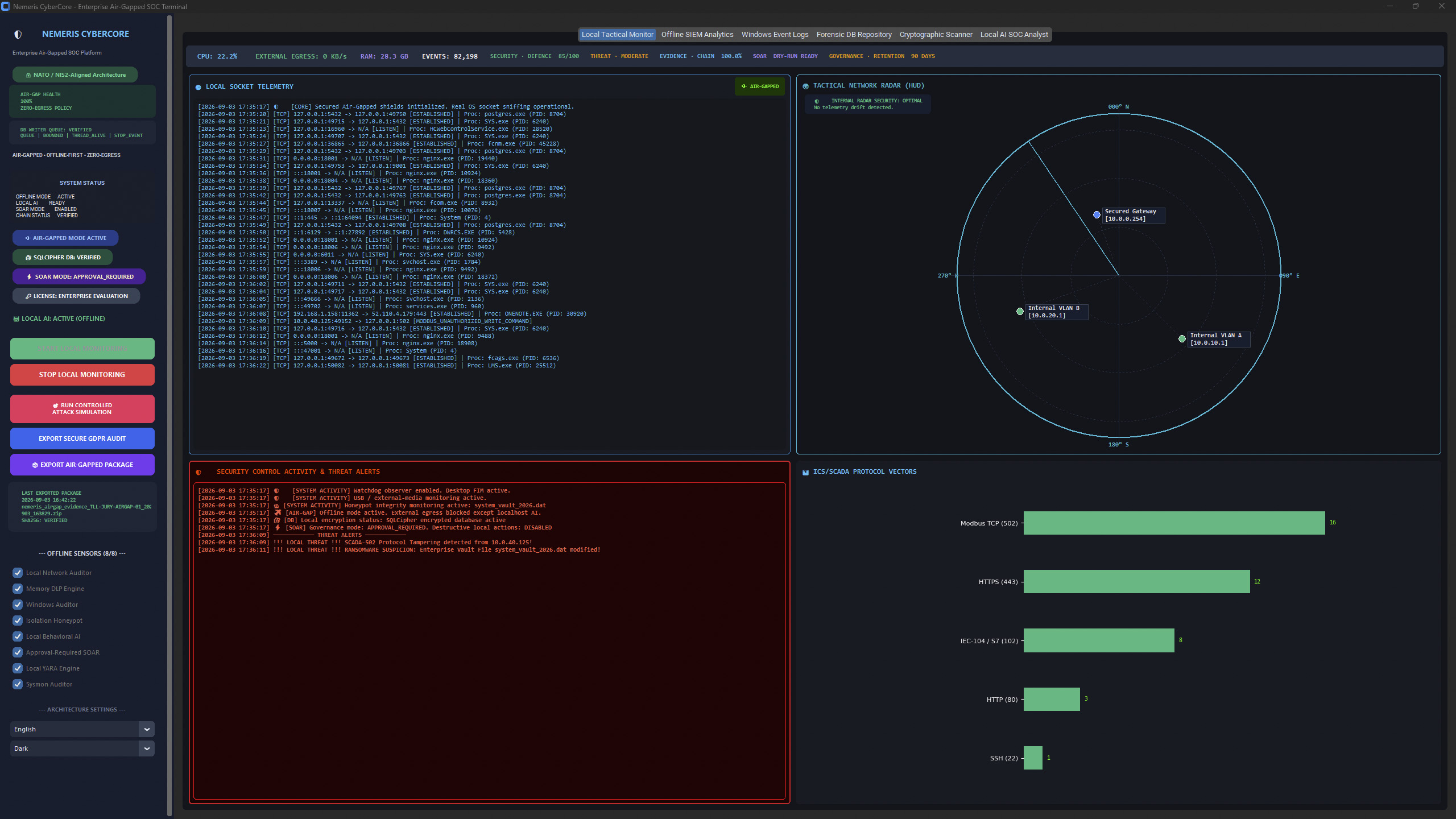Toggle the Approval-Required SOAR checkbox
1456x819 pixels.
tap(18, 652)
